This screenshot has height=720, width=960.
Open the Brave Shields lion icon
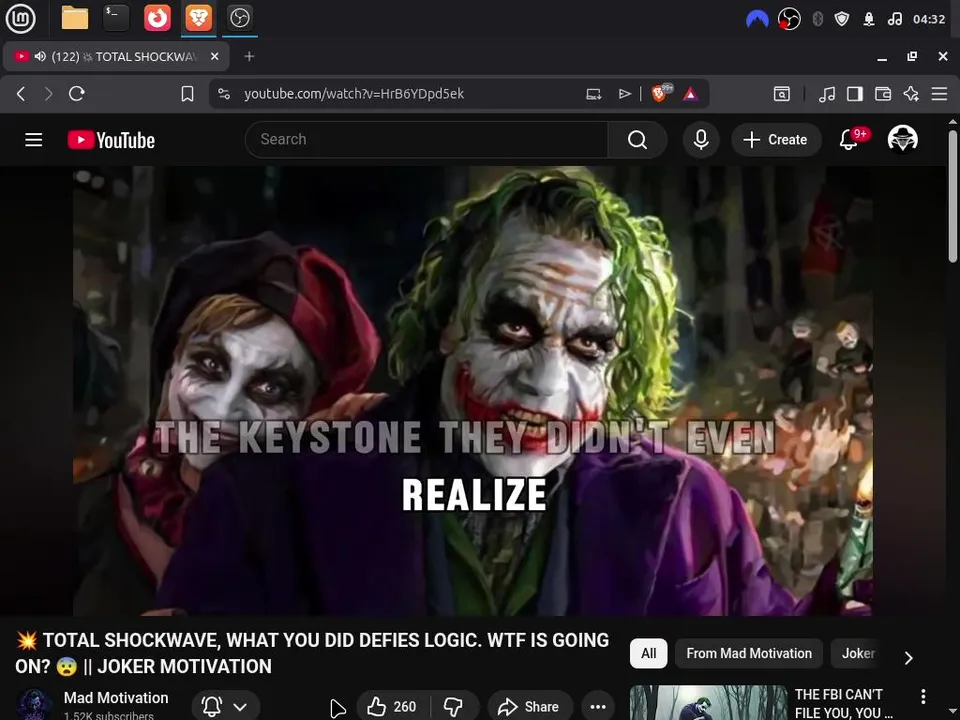pos(661,93)
